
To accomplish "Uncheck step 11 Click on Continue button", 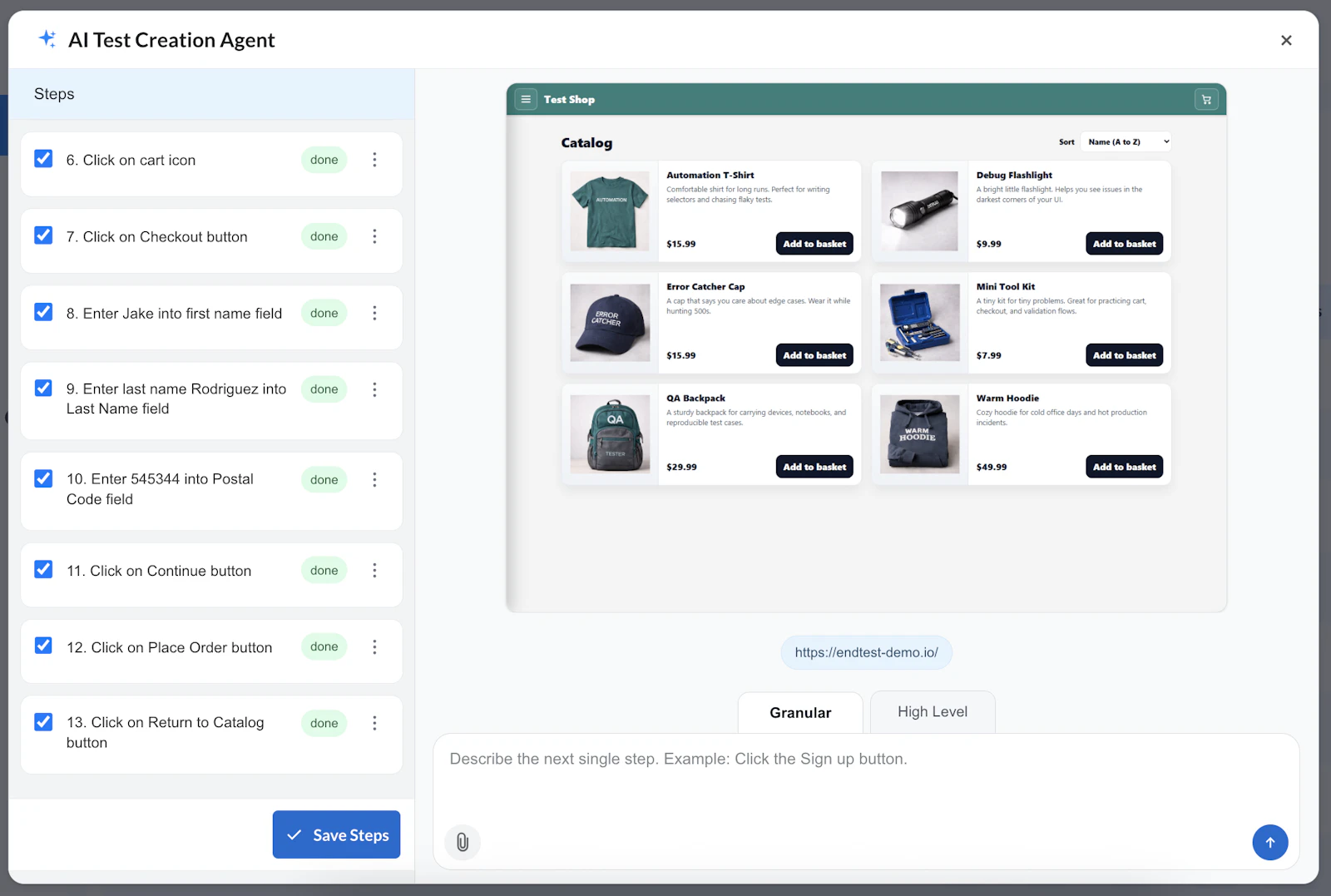I will pyautogui.click(x=43, y=568).
